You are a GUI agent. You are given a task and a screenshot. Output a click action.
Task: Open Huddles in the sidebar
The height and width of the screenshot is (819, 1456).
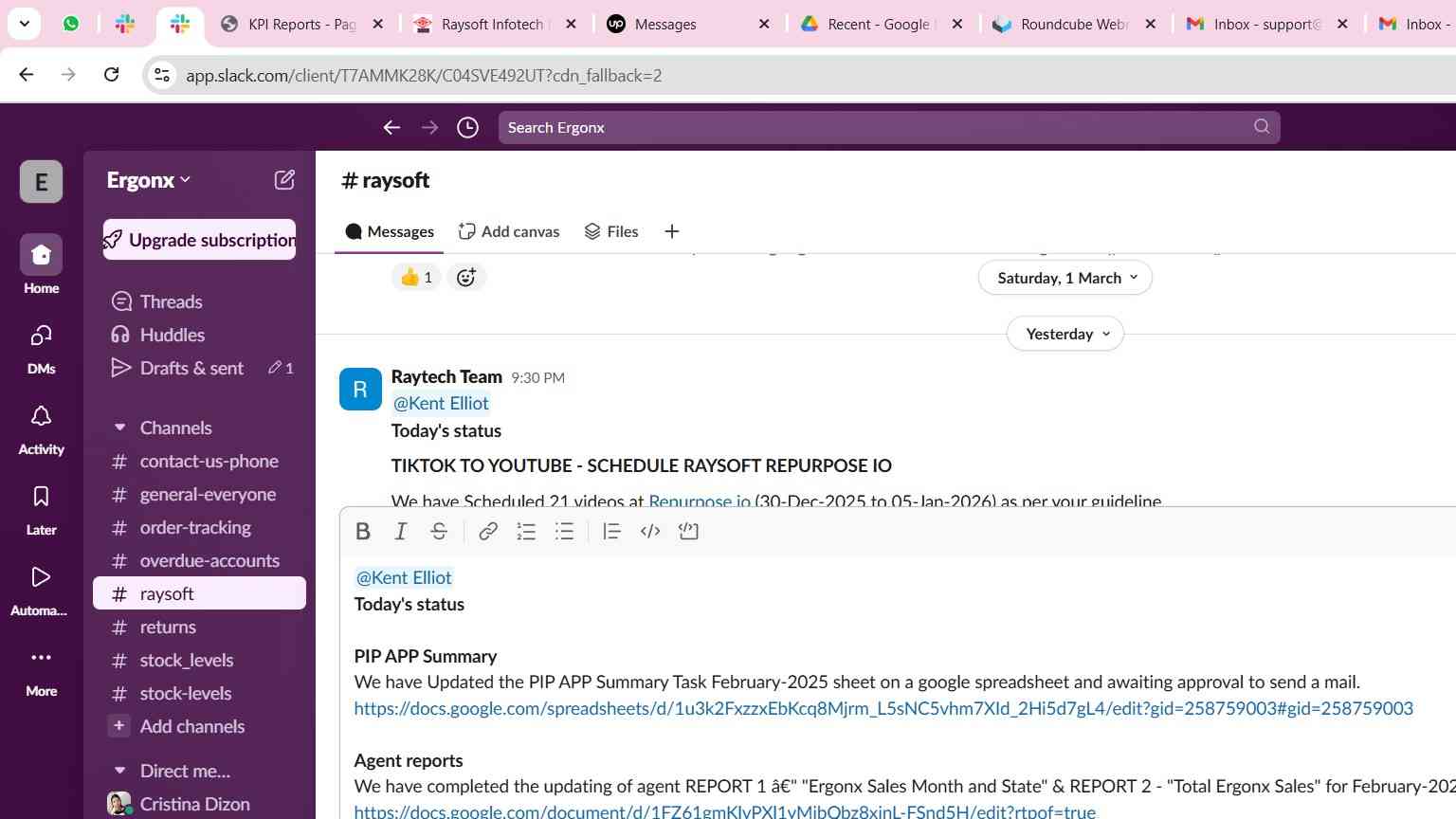pyautogui.click(x=172, y=335)
